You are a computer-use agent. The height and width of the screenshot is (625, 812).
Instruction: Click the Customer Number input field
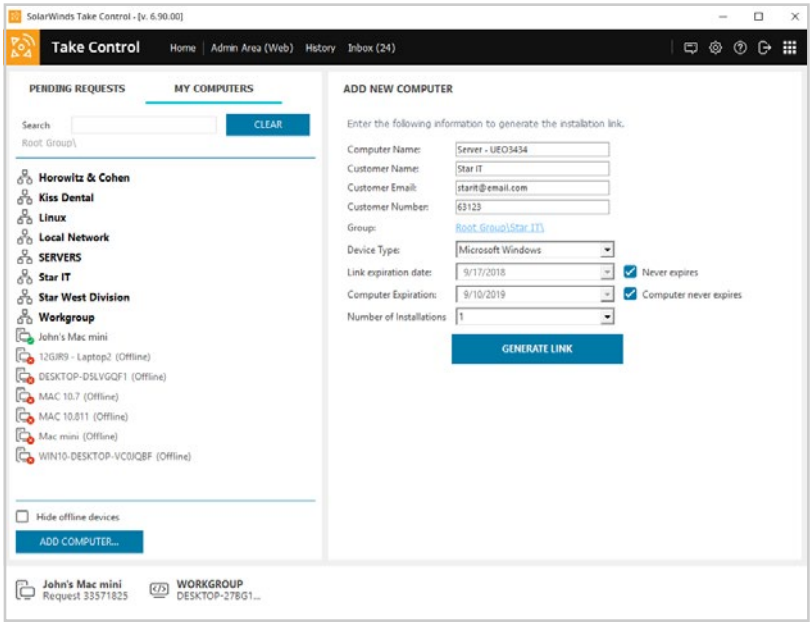[532, 207]
